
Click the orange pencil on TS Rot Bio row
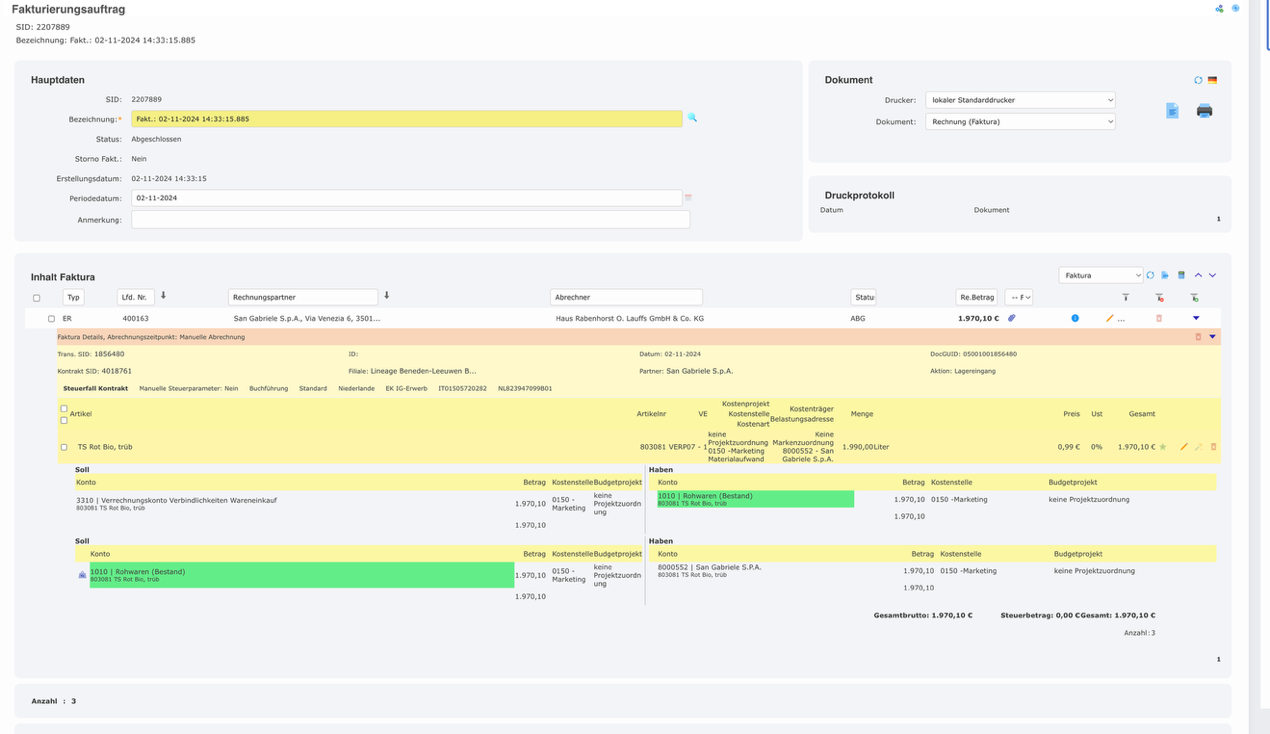coord(1184,447)
